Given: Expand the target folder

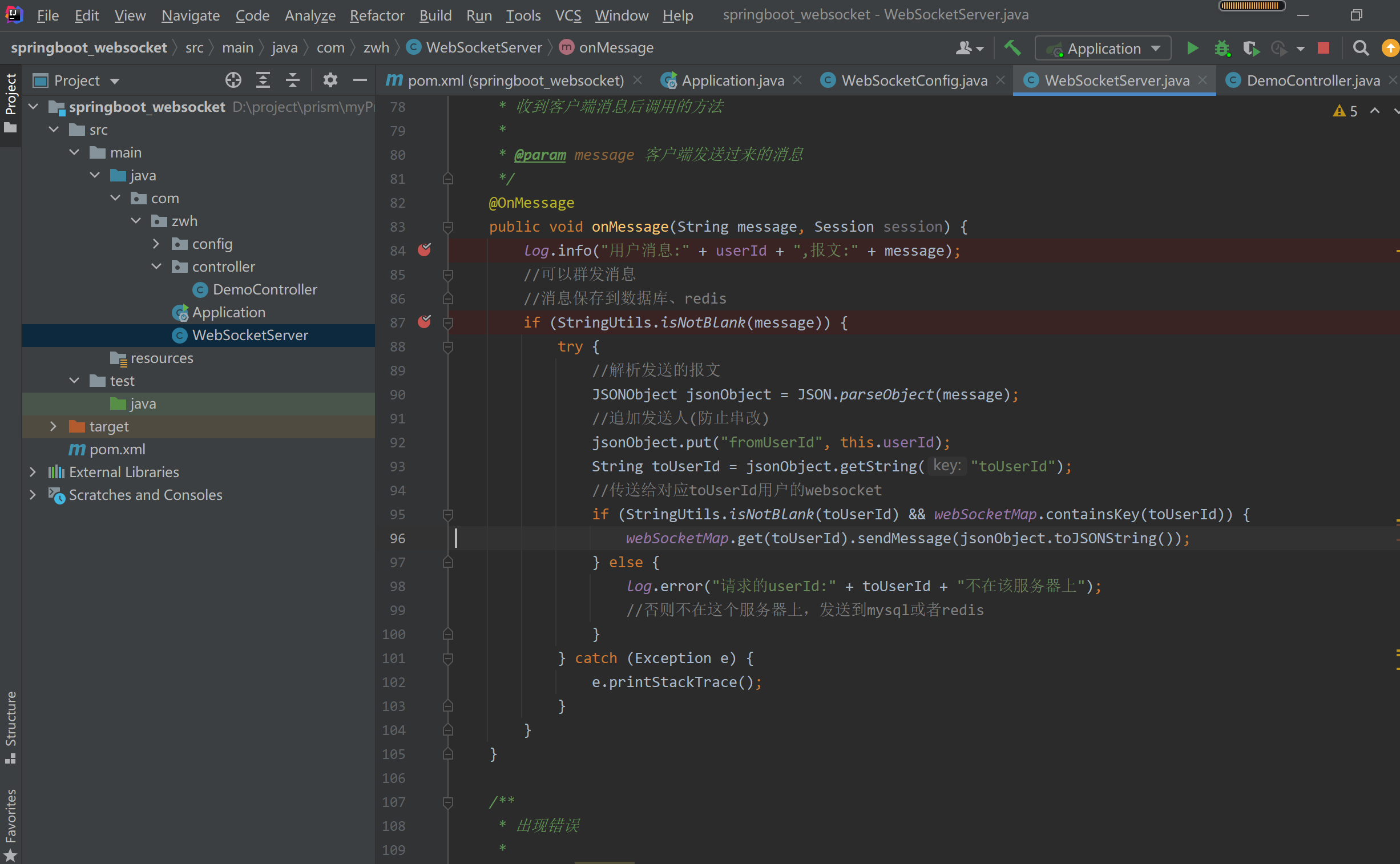Looking at the screenshot, I should [x=53, y=426].
